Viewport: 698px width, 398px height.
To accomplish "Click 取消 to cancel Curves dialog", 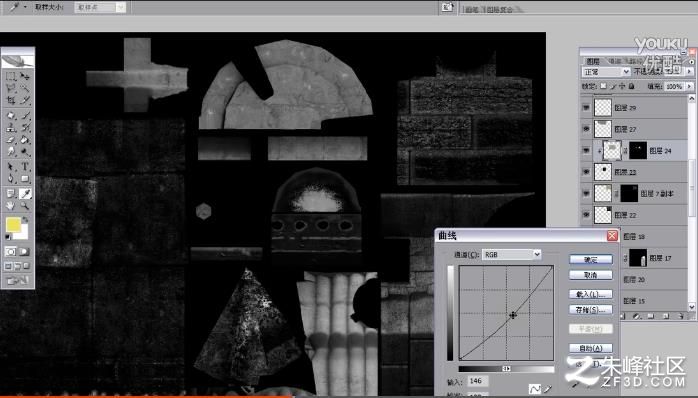I will [591, 276].
